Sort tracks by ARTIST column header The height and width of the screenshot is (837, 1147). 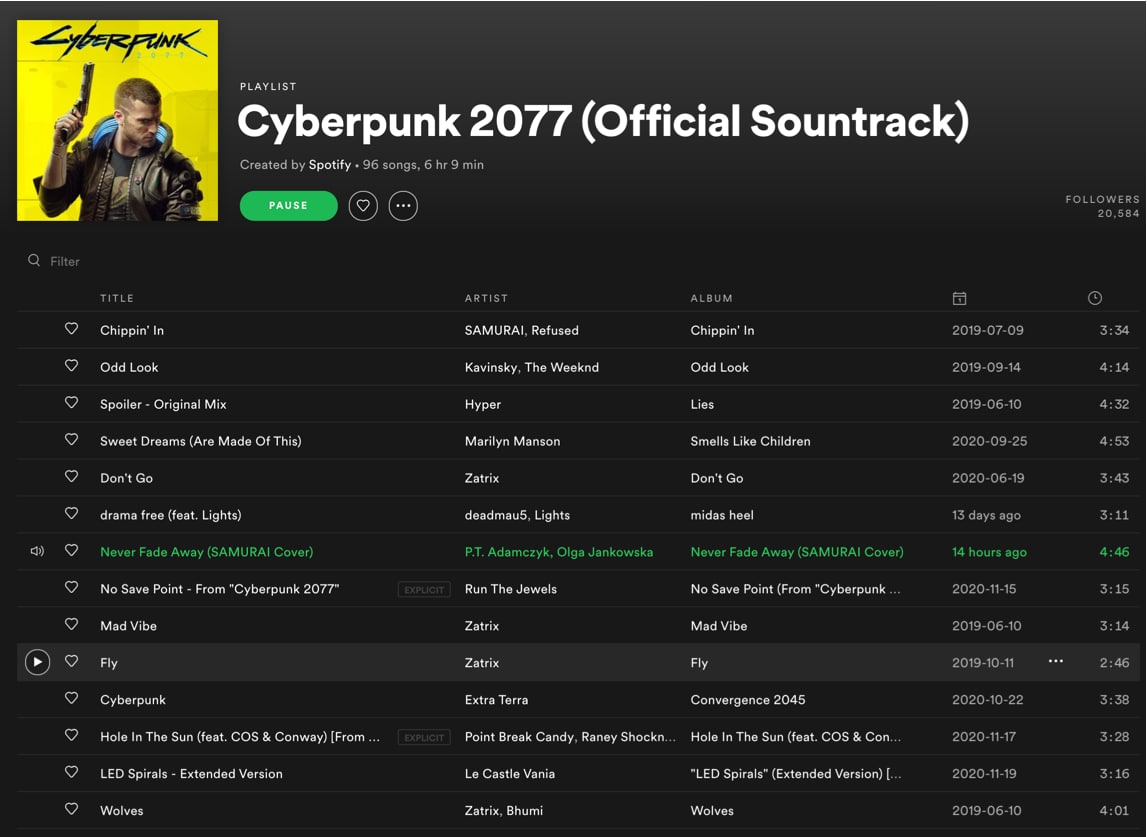point(486,298)
